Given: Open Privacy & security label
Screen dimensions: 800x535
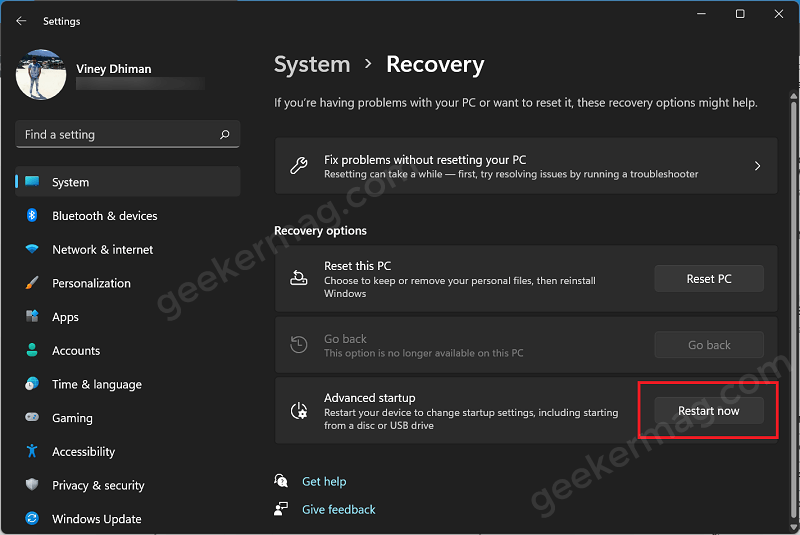Looking at the screenshot, I should click(x=98, y=486).
